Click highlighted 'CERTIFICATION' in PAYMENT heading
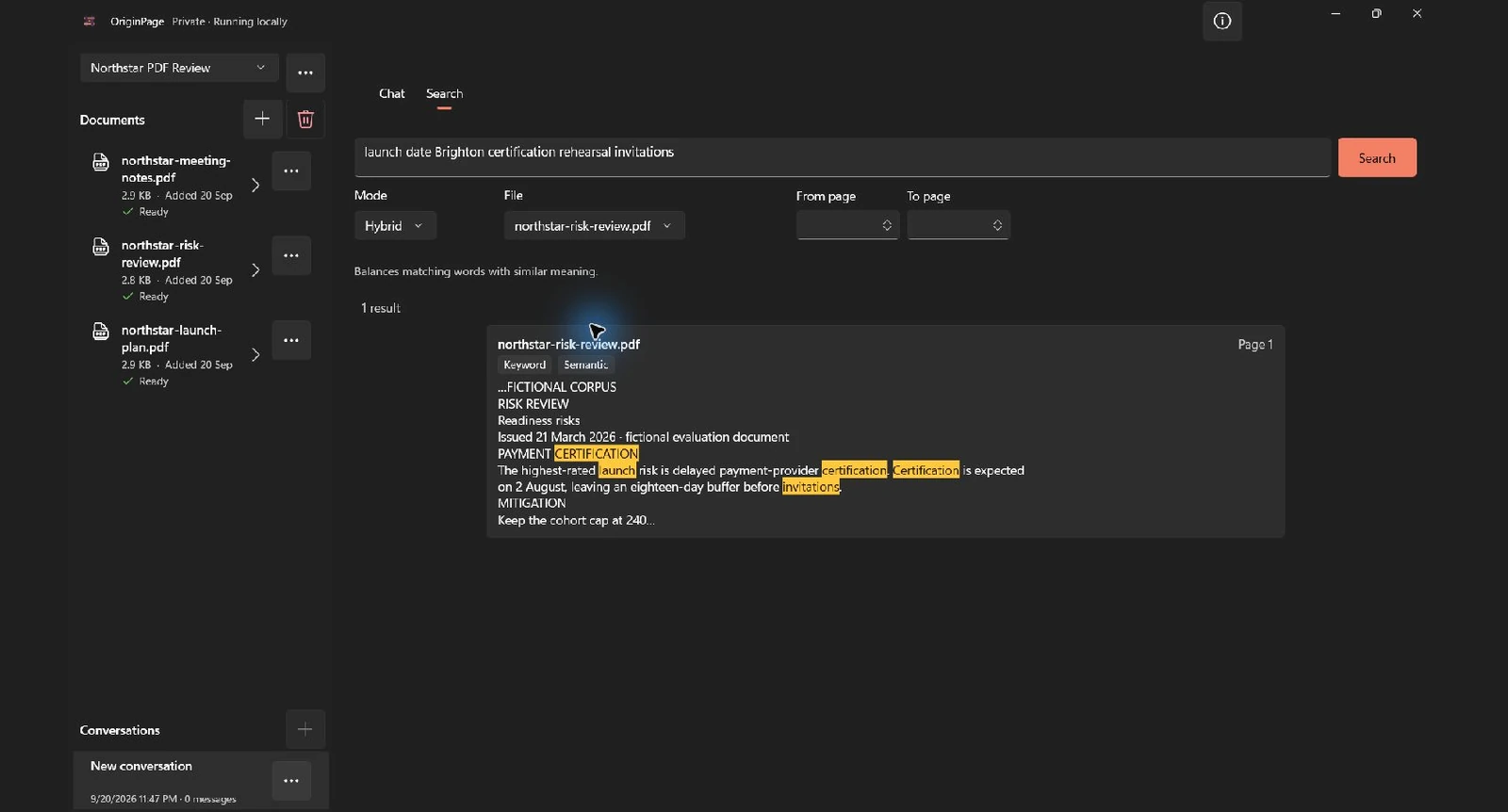Image resolution: width=1508 pixels, height=812 pixels. pos(597,454)
